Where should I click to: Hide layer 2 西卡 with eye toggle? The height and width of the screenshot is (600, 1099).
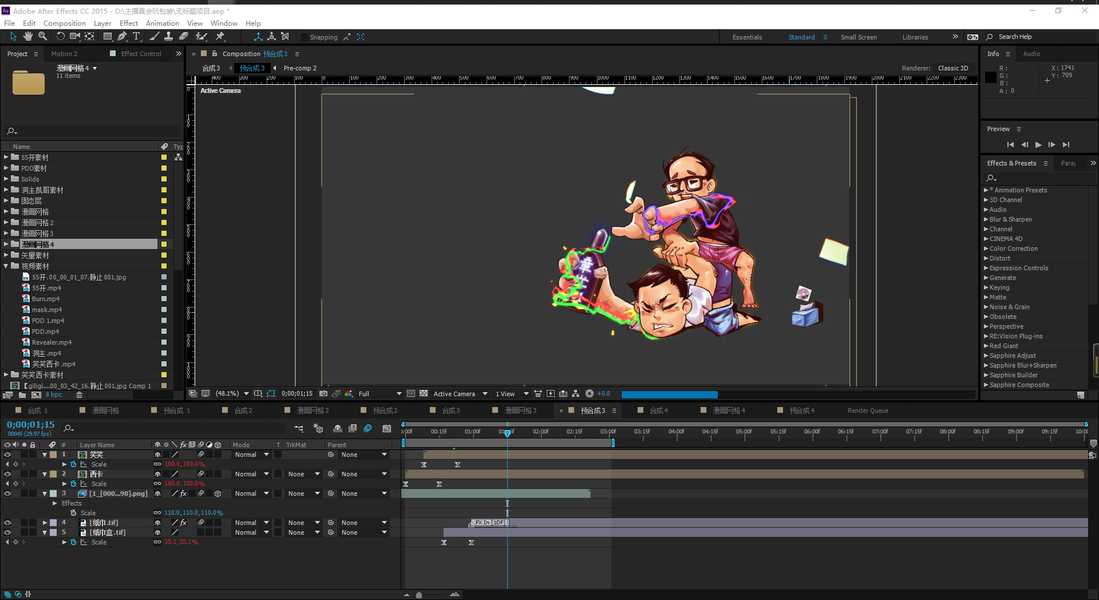[8, 475]
